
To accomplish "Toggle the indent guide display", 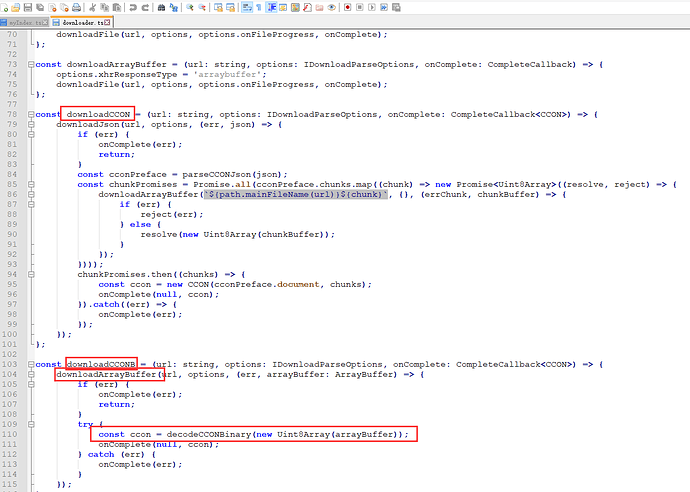I will pos(272,7).
